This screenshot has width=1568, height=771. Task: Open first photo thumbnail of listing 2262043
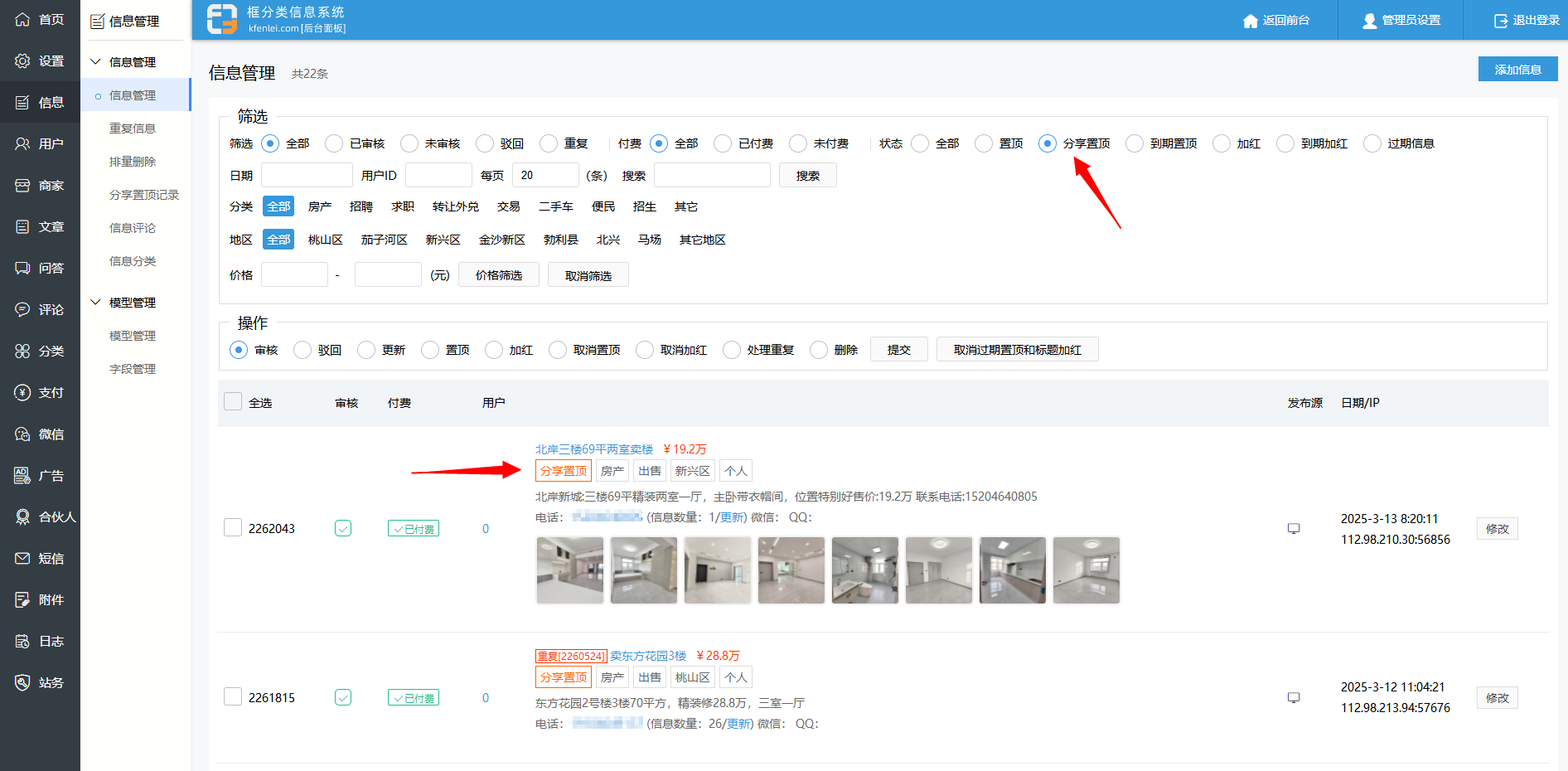pyautogui.click(x=570, y=570)
